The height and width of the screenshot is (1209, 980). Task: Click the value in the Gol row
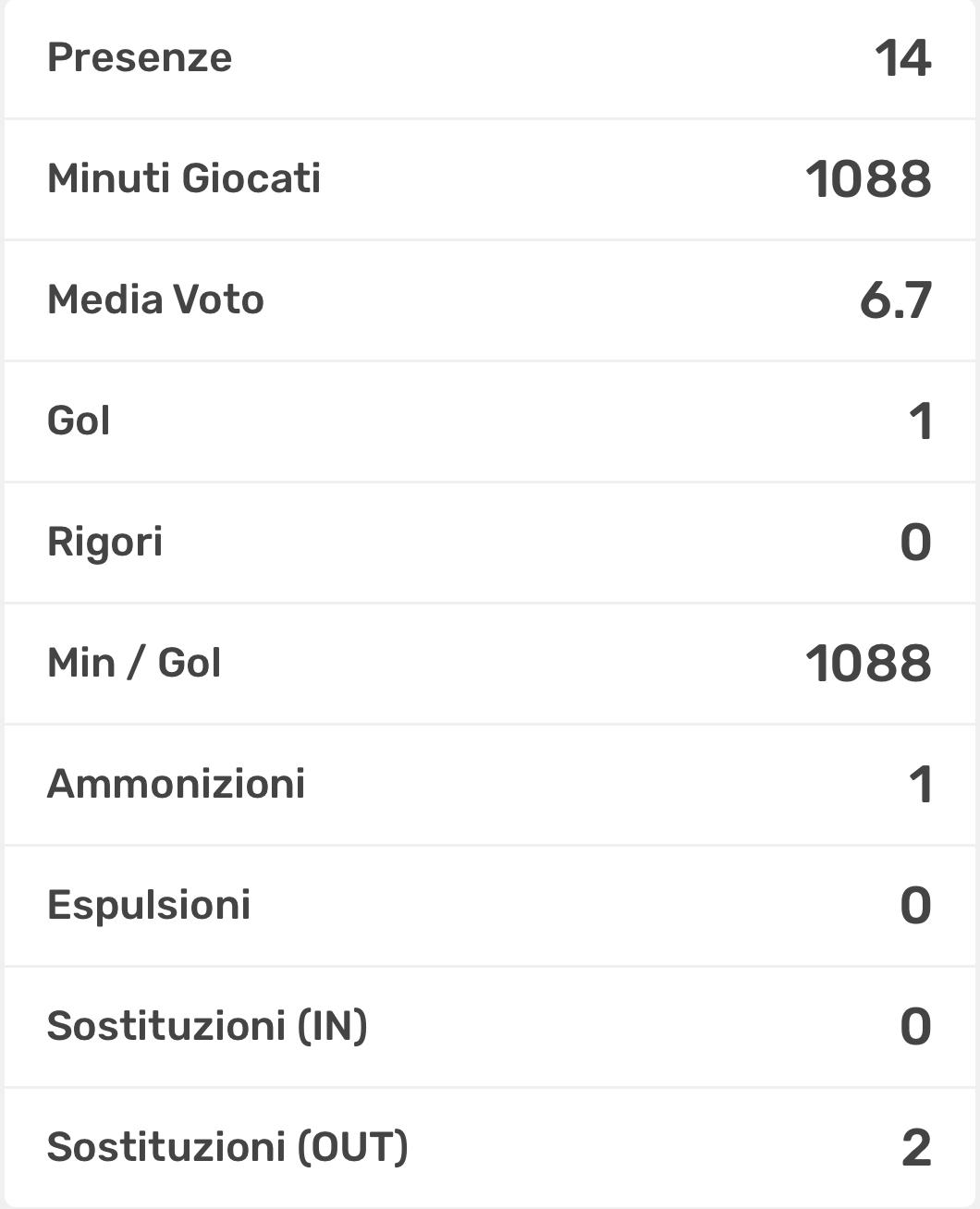tap(920, 421)
